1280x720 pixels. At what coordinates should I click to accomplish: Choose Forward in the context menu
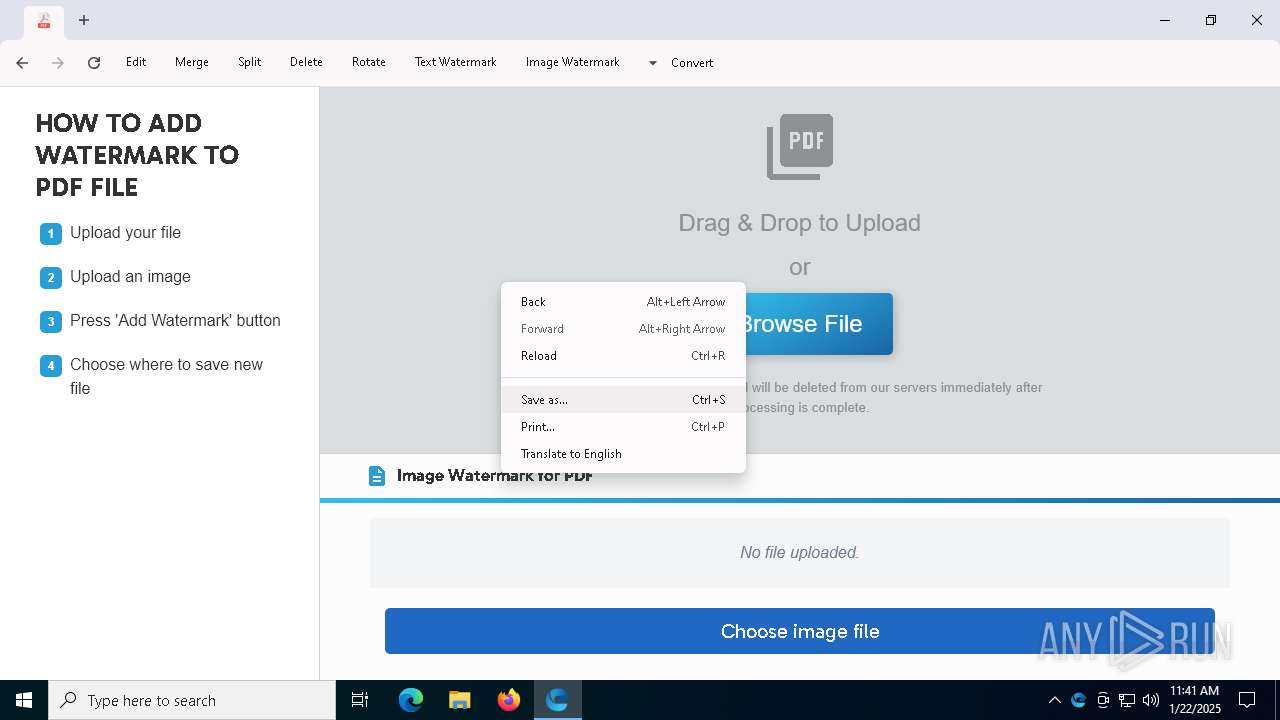(x=623, y=329)
